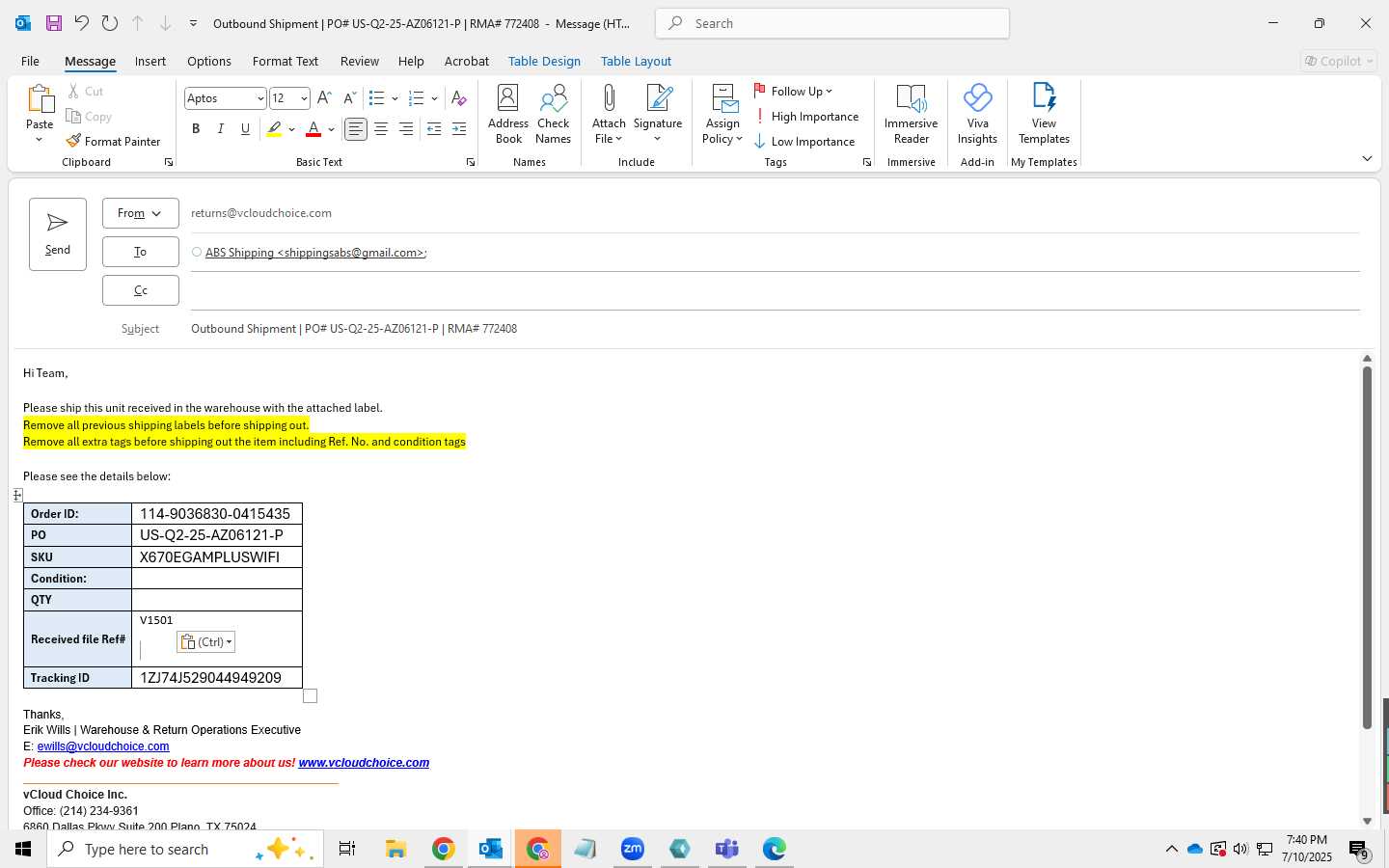Undo the last action
1389x868 pixels.
(81, 23)
